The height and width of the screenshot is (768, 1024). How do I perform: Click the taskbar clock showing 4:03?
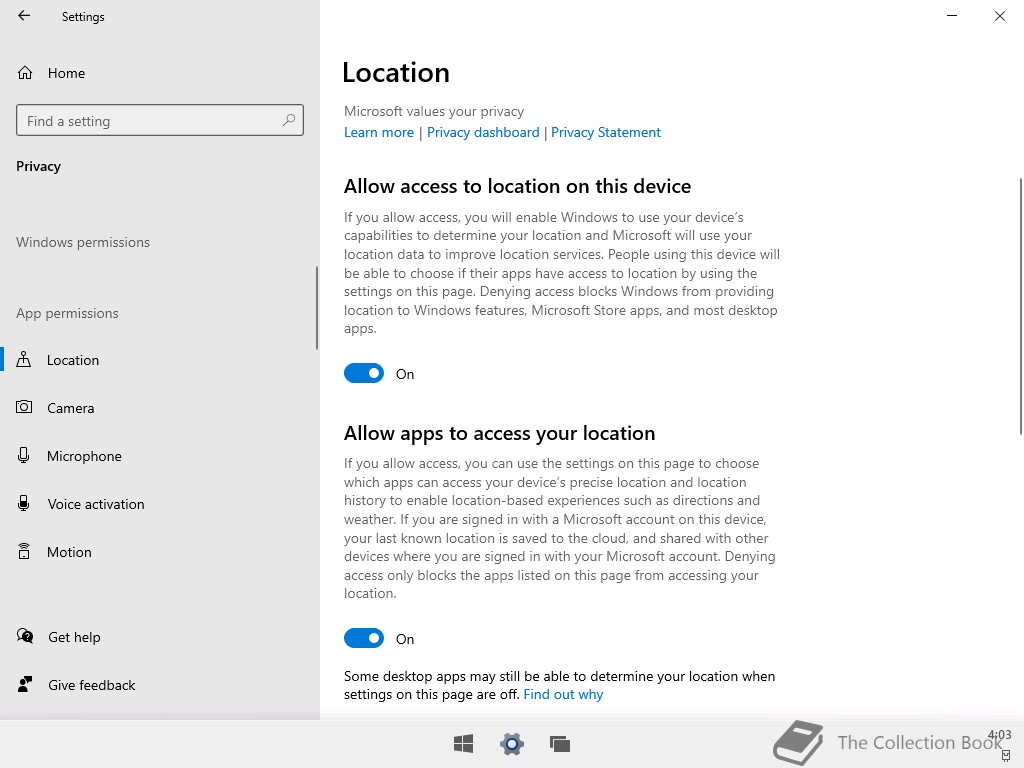[999, 735]
